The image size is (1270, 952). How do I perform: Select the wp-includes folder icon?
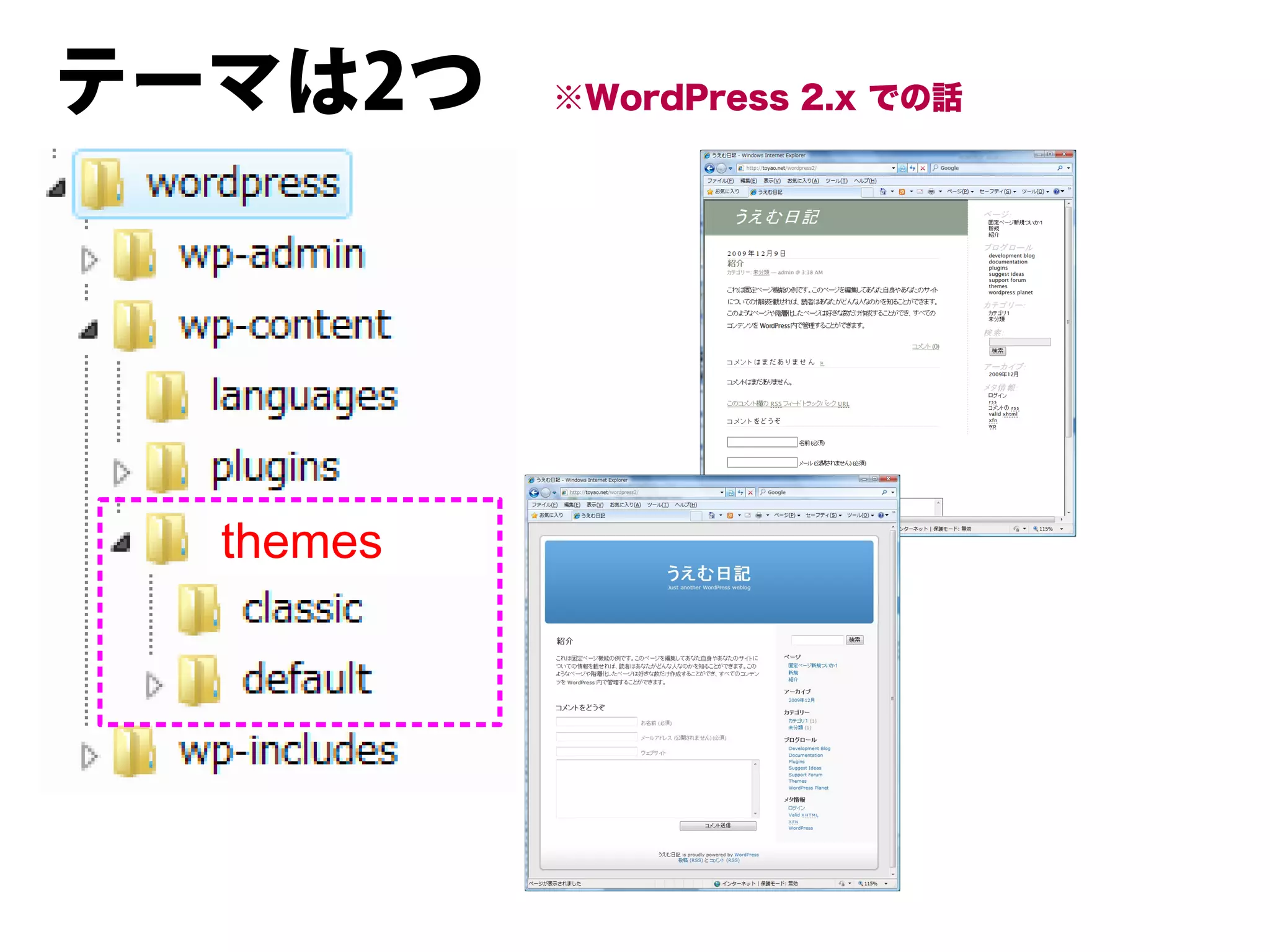[x=134, y=751]
